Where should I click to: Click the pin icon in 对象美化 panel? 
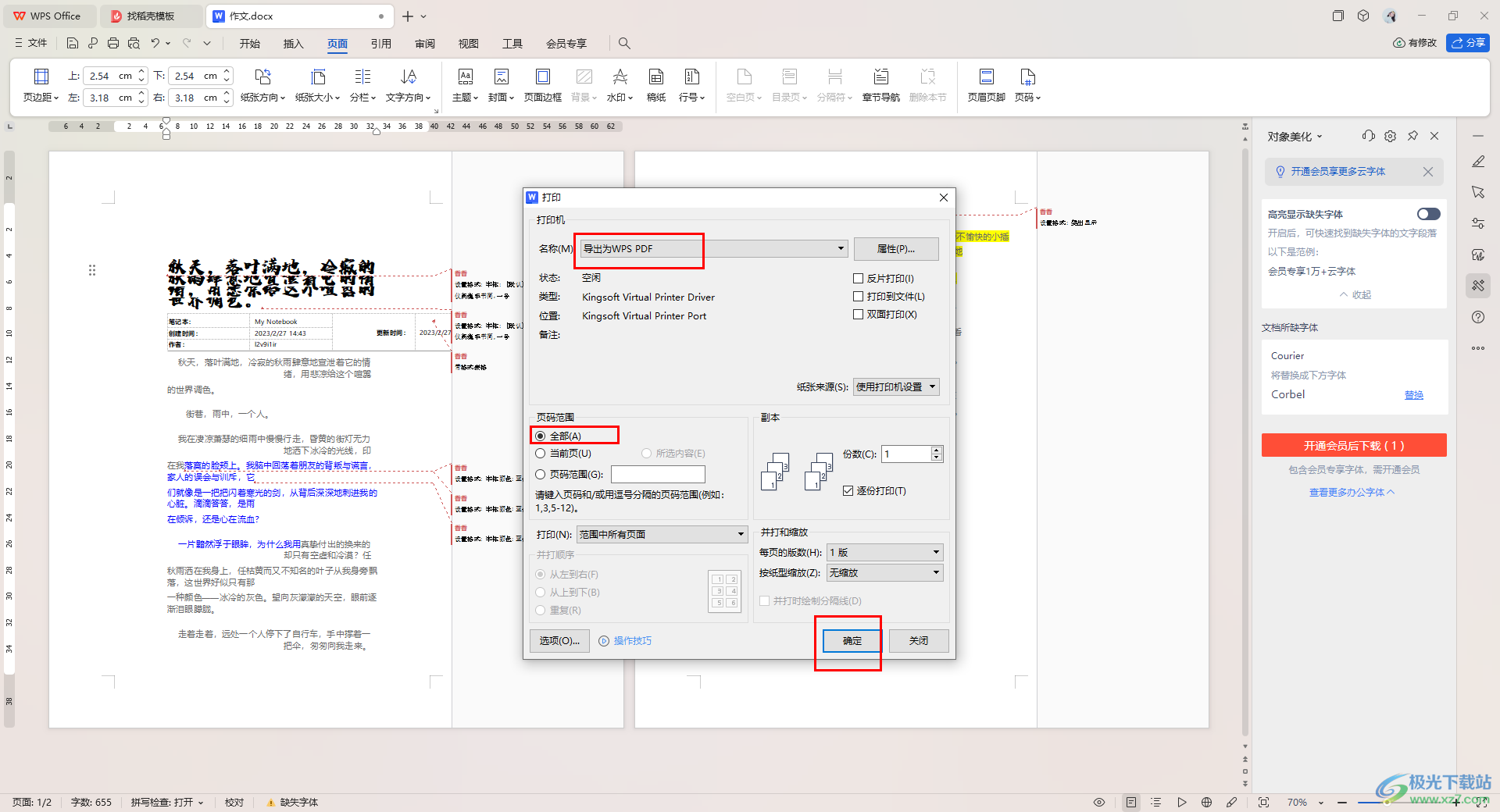pyautogui.click(x=1412, y=136)
